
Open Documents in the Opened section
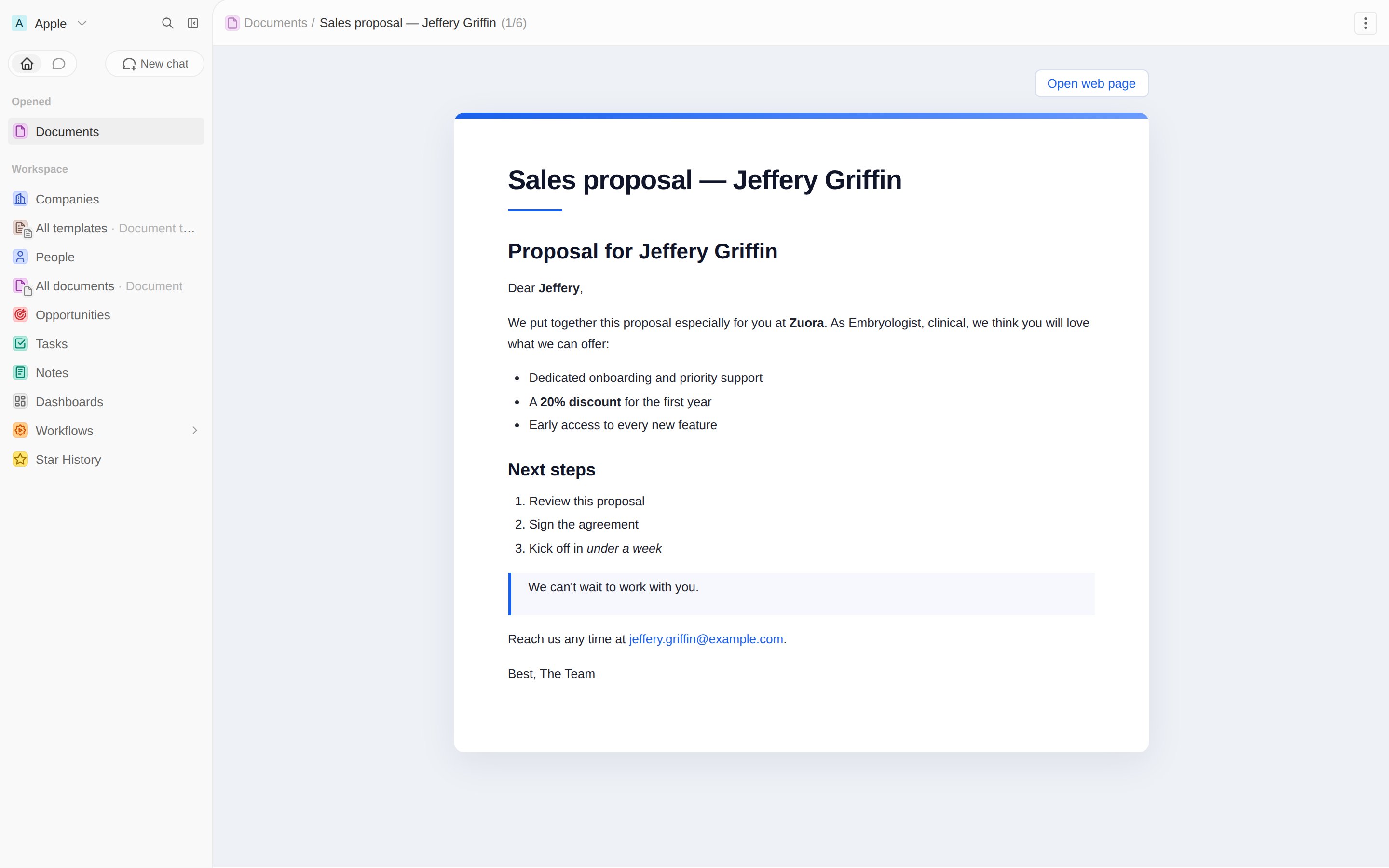point(106,132)
